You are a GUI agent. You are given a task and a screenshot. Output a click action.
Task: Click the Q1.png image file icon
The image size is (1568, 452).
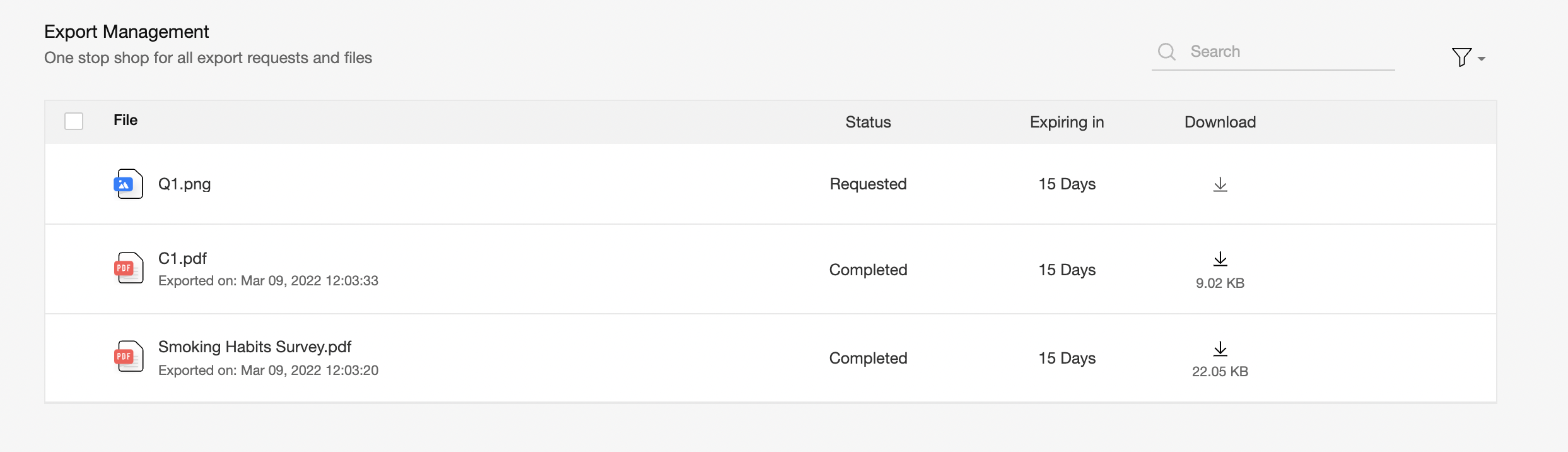(128, 184)
